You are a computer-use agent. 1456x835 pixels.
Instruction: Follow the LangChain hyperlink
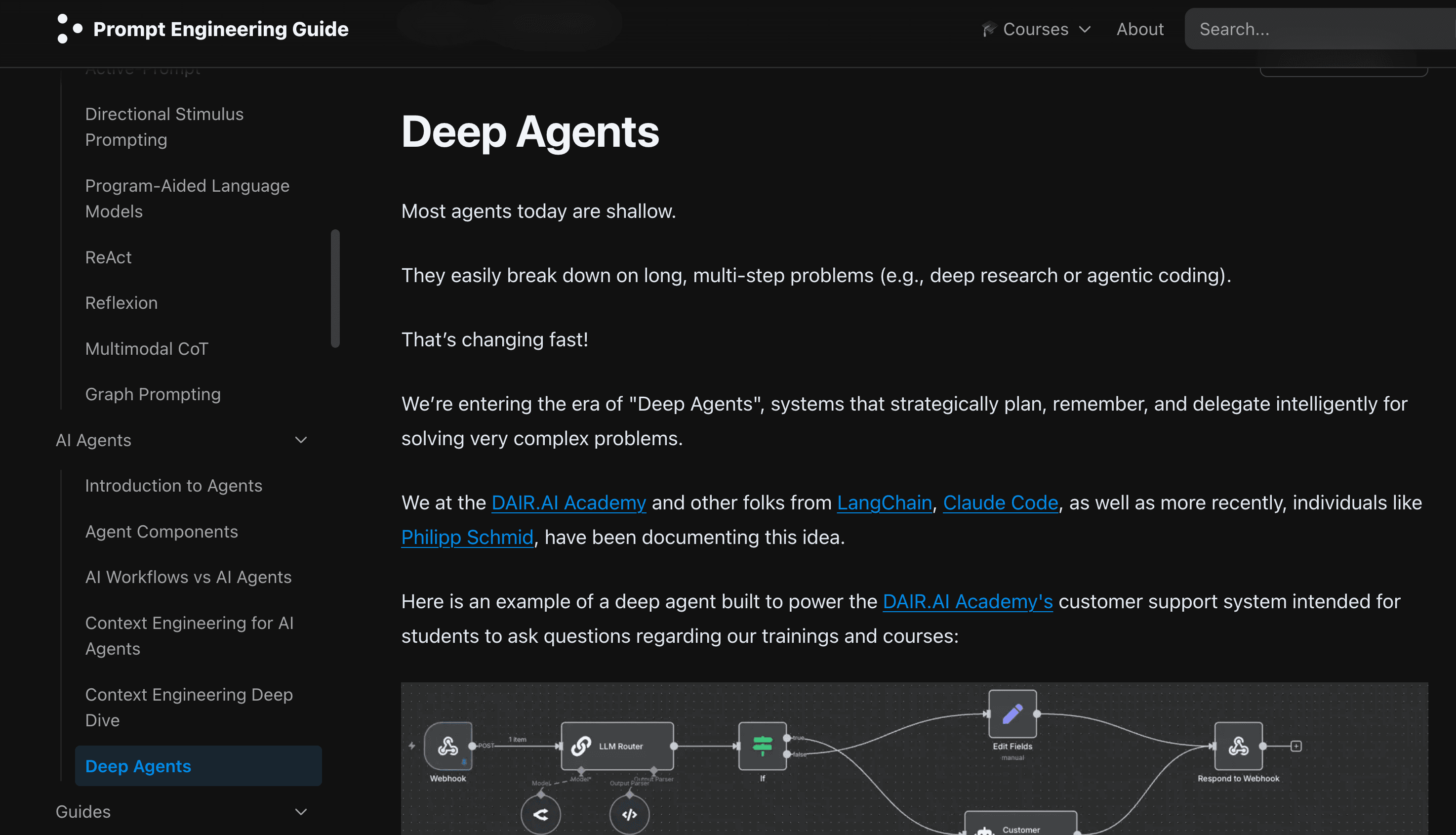point(884,502)
